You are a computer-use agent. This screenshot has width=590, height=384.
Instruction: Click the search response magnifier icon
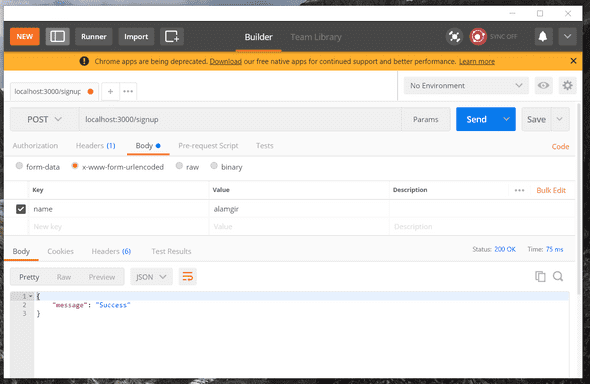point(558,276)
